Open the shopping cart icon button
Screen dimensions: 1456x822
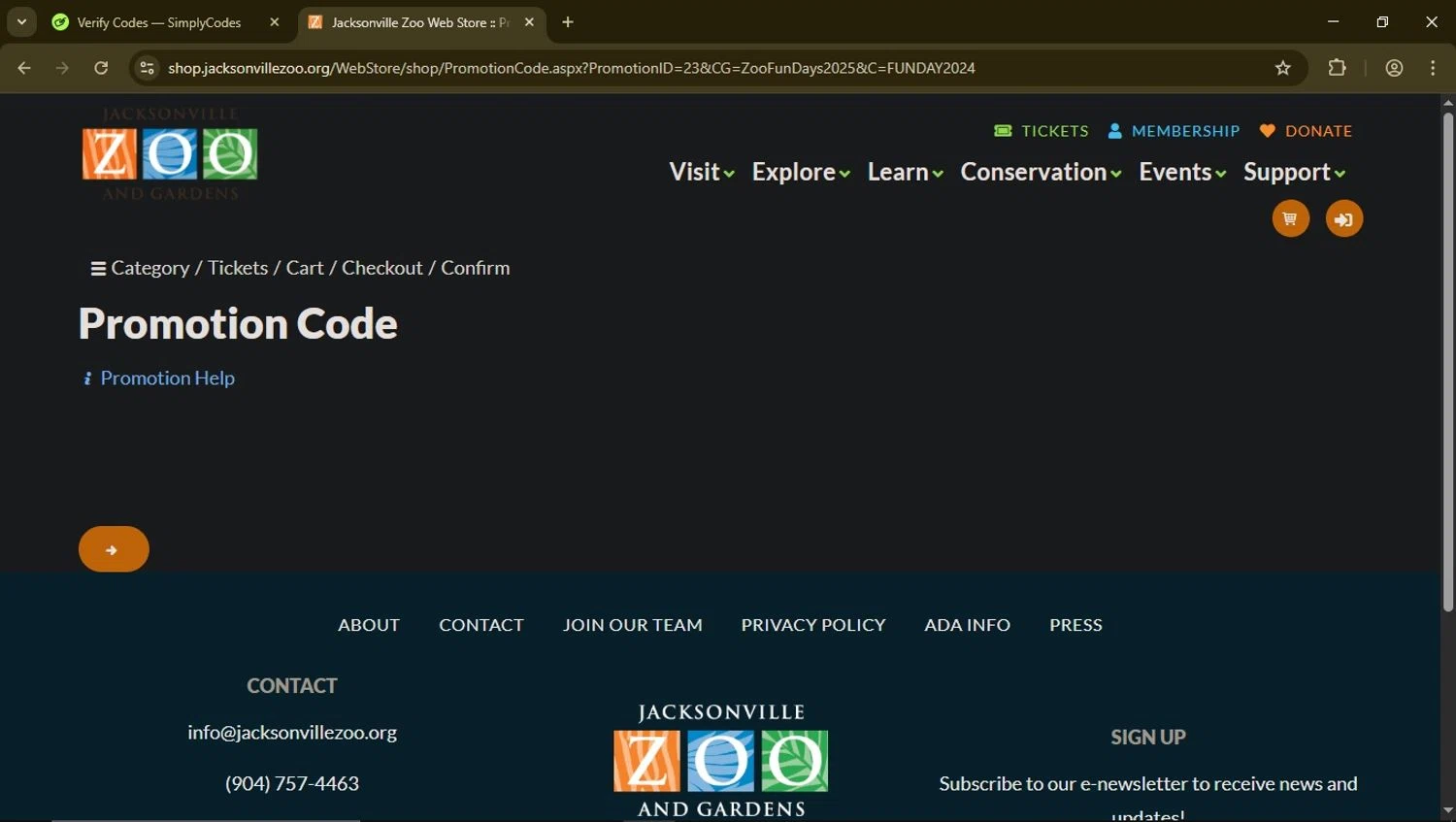(x=1290, y=218)
